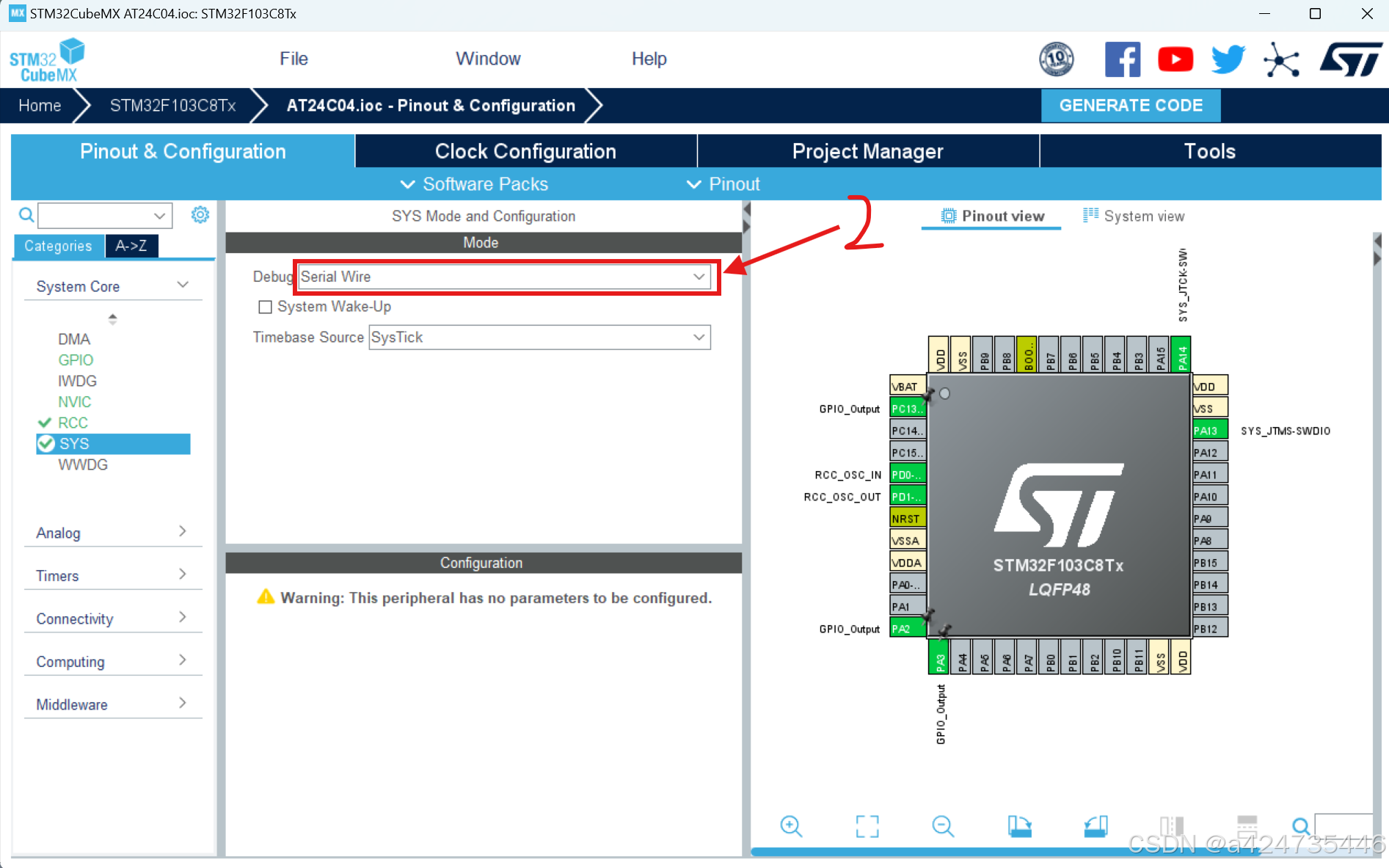
Task: Click the zoom in icon below pinout view
Action: click(791, 827)
